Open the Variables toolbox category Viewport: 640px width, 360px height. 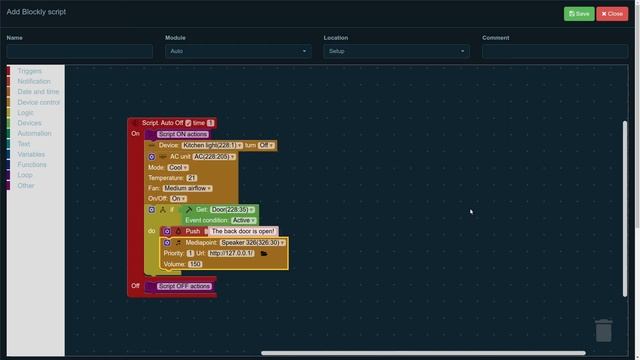pyautogui.click(x=31, y=154)
